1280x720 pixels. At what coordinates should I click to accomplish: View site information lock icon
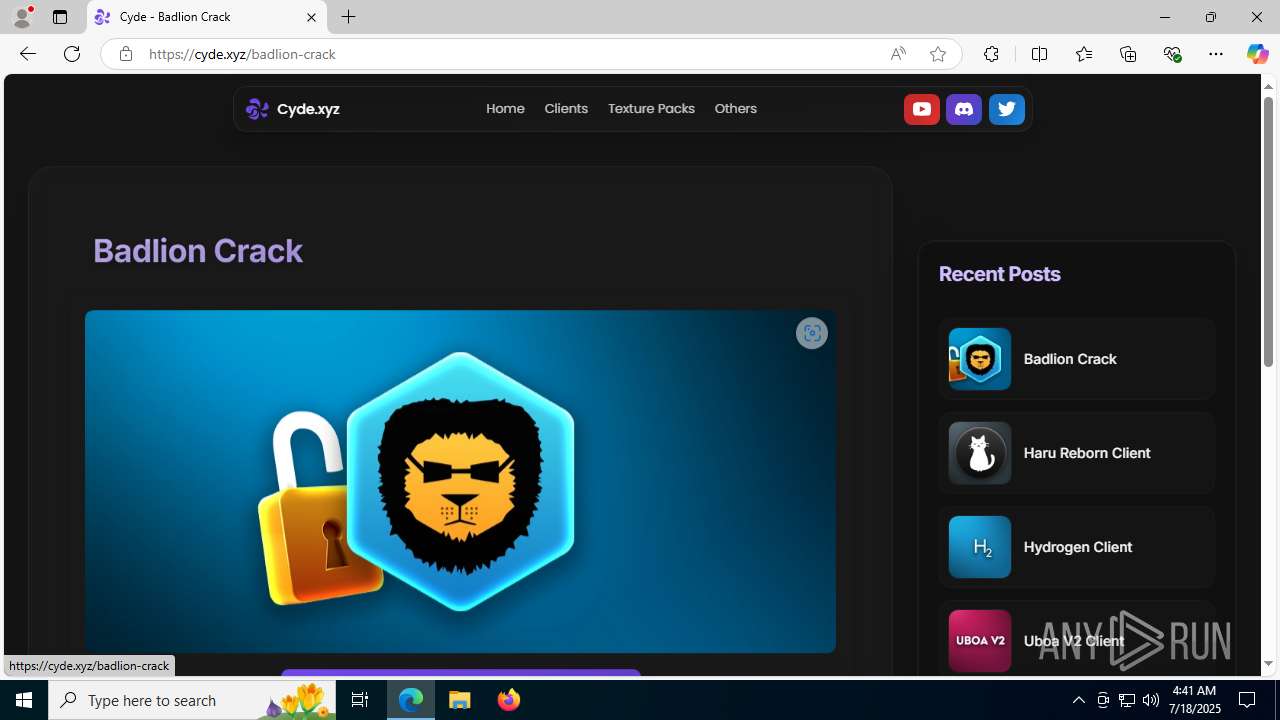tap(125, 54)
